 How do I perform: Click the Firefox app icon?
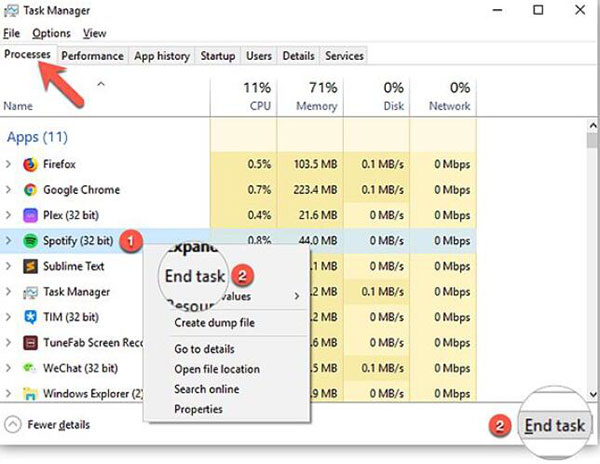29,164
